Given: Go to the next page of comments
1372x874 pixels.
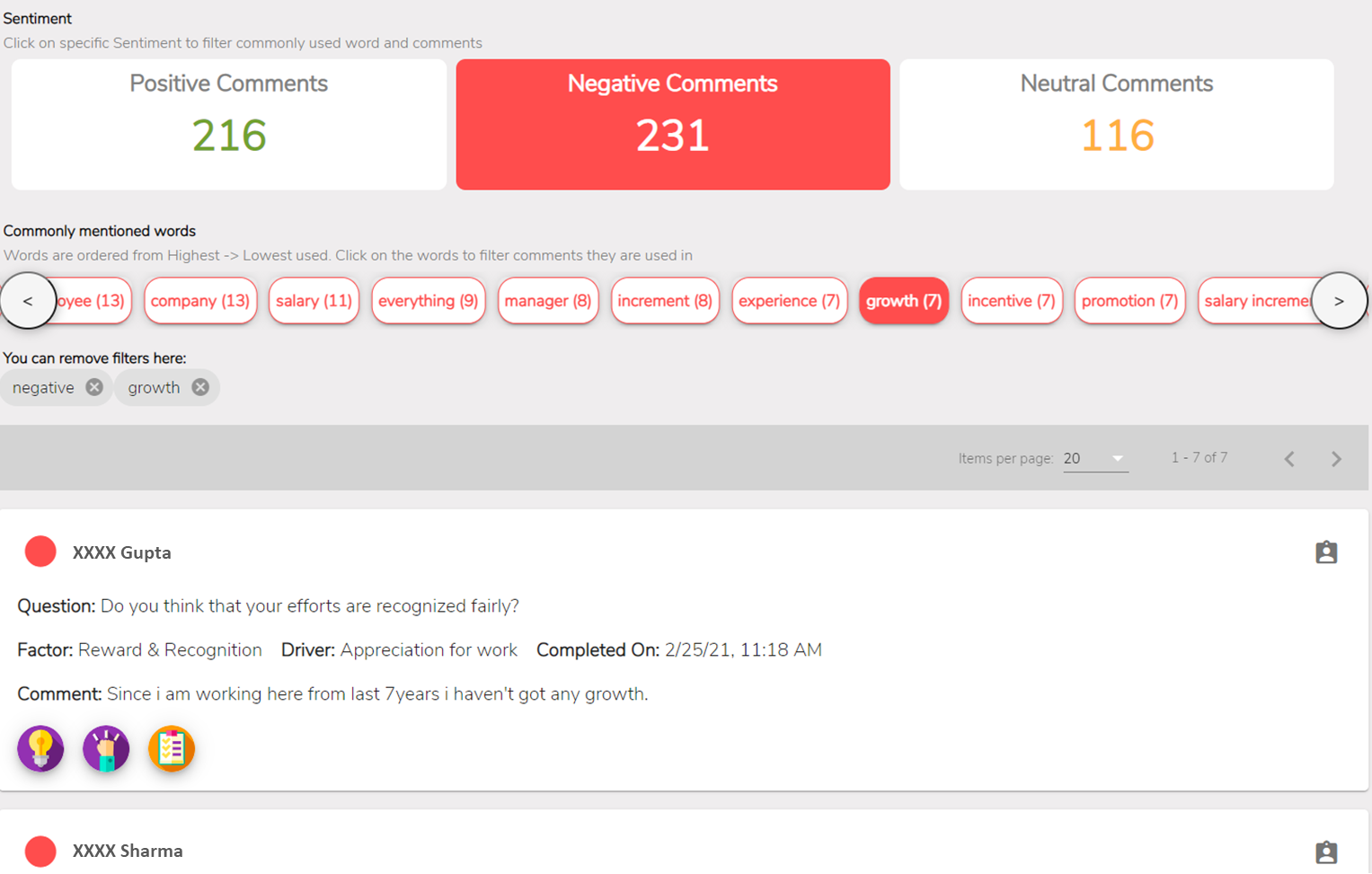Looking at the screenshot, I should 1336,459.
